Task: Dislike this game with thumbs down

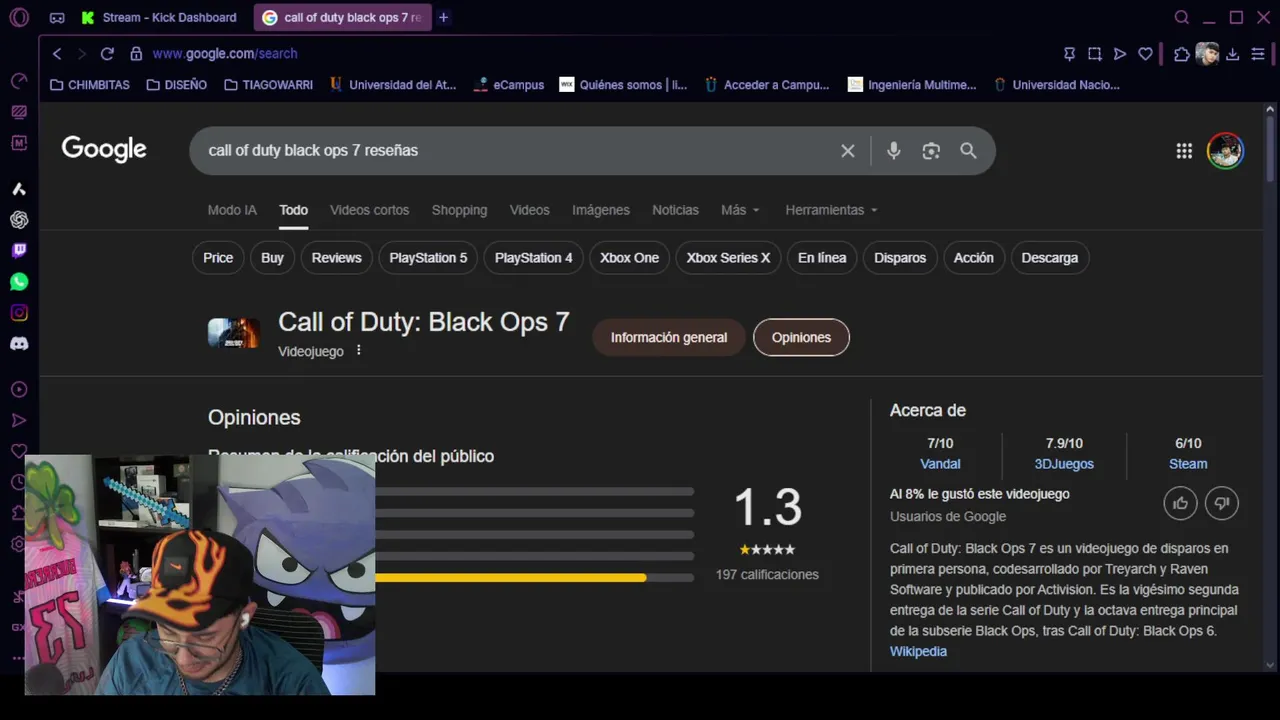Action: point(1222,503)
